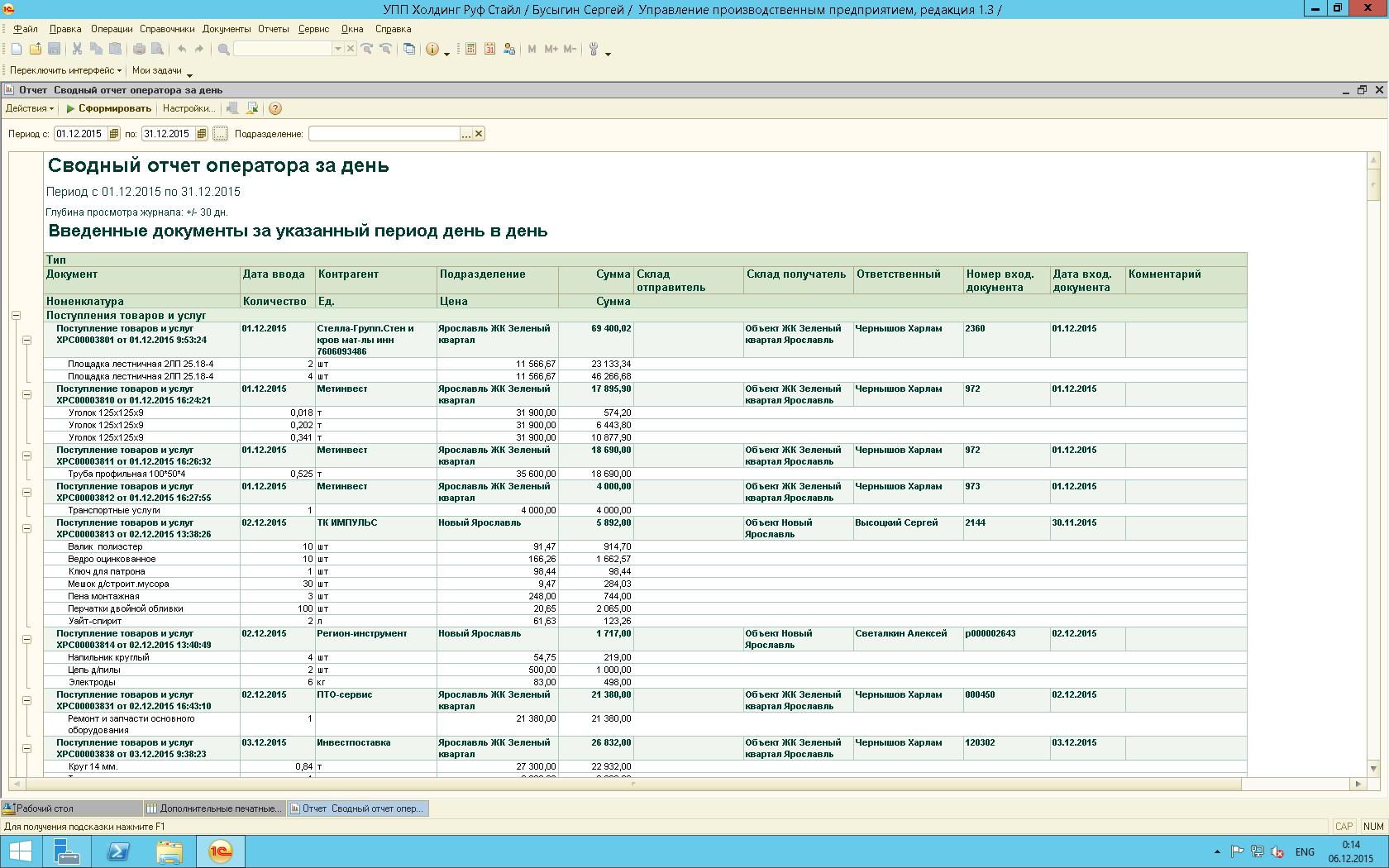The height and width of the screenshot is (868, 1389).
Task: Click the Open file folder icon
Action: point(36,50)
